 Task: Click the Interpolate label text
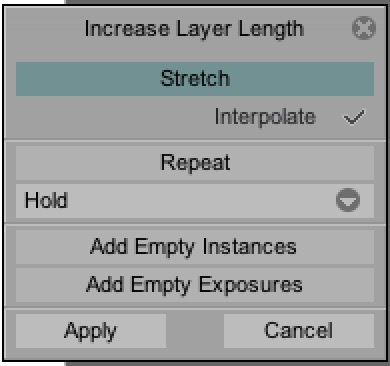tap(265, 117)
